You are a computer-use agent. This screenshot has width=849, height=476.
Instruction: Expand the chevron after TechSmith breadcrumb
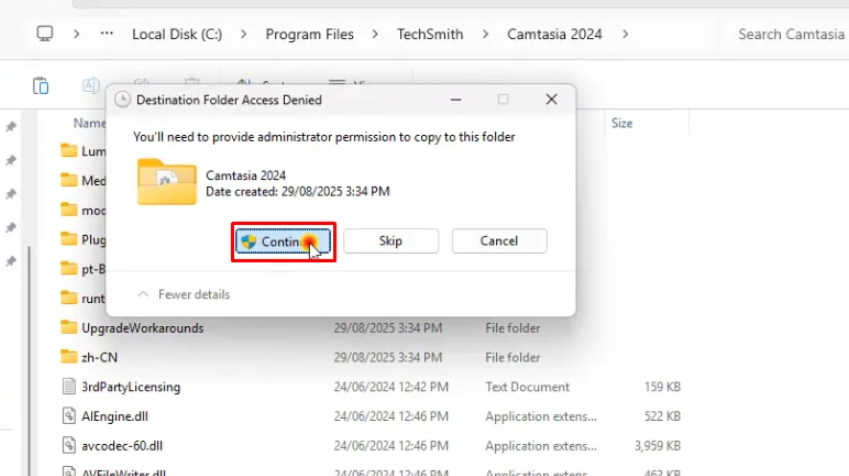point(486,34)
